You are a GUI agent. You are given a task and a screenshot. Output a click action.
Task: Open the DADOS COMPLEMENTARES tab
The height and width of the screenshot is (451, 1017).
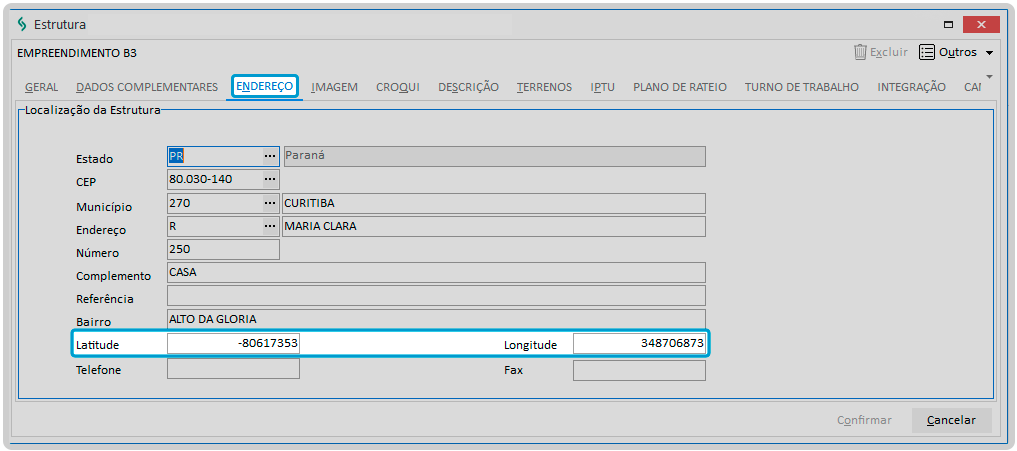tap(147, 87)
